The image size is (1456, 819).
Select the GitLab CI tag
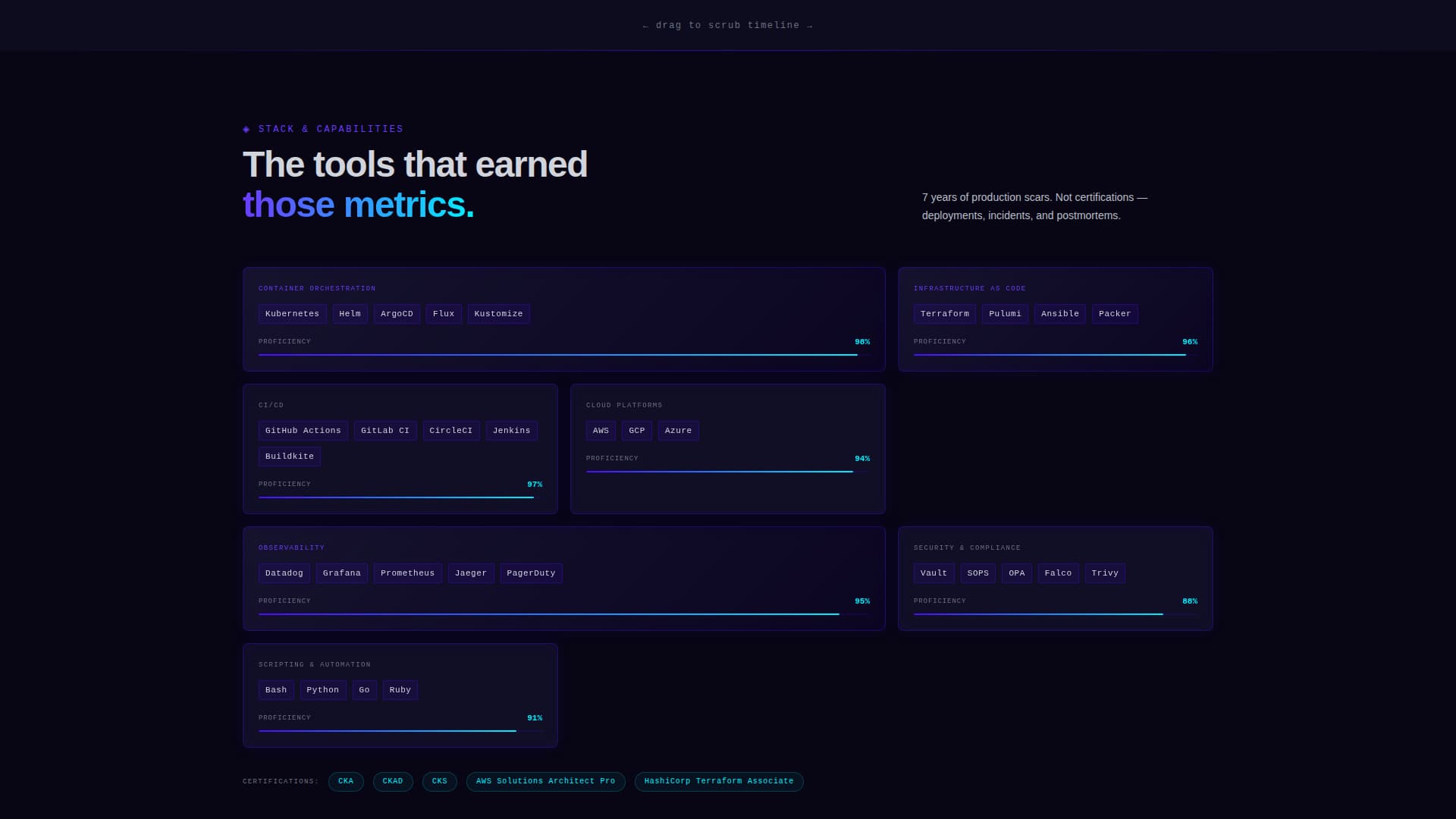click(385, 431)
